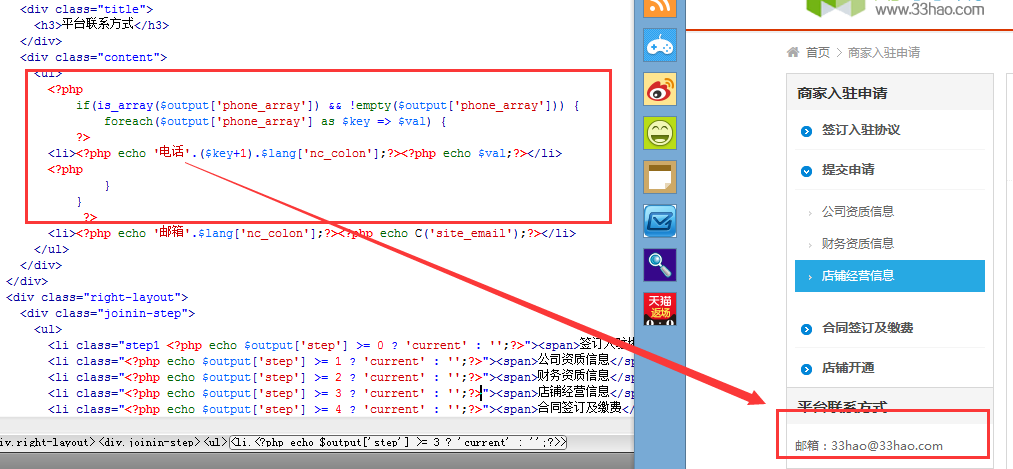Image resolution: width=1013 pixels, height=469 pixels.
Task: Select the 公司资质信息 sub-item
Action: tap(857, 211)
